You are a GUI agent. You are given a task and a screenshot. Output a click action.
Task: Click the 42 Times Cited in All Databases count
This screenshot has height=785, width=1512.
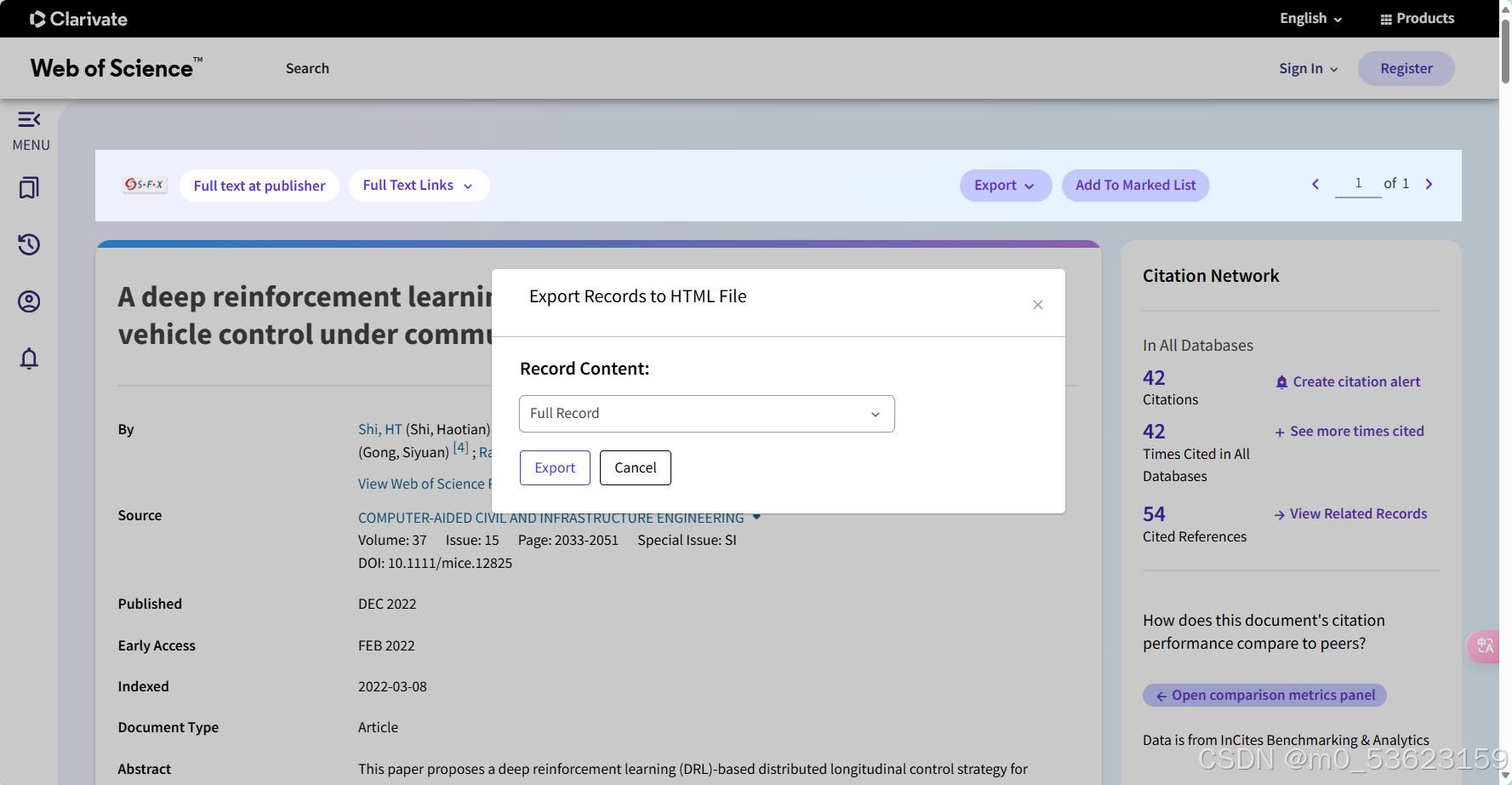(1154, 432)
